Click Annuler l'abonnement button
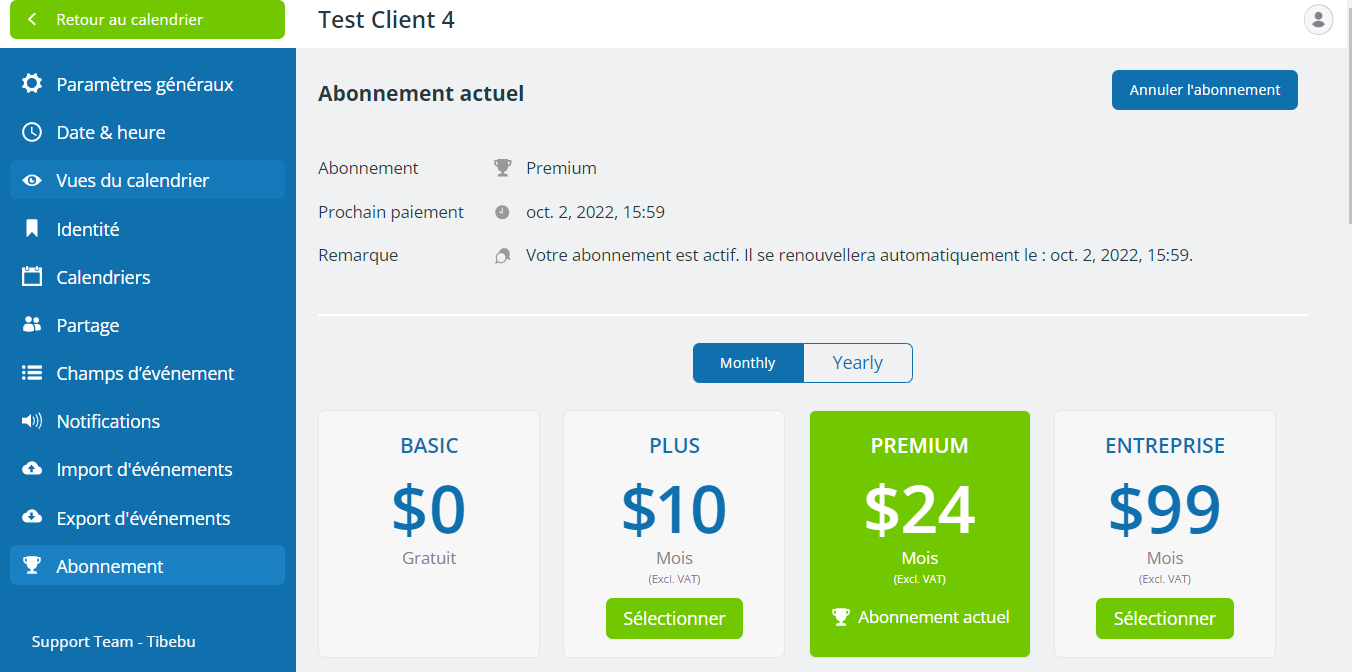 coord(1205,90)
